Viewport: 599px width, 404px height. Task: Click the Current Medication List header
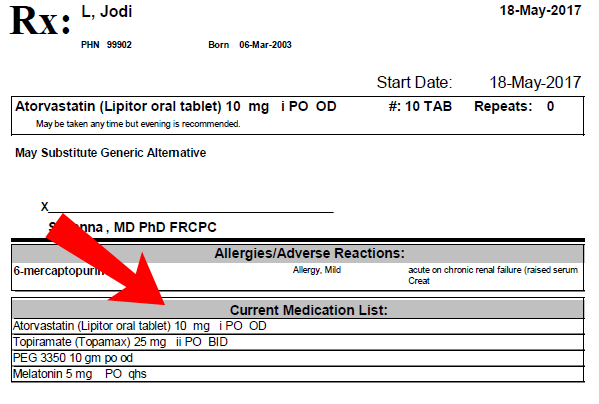click(309, 310)
